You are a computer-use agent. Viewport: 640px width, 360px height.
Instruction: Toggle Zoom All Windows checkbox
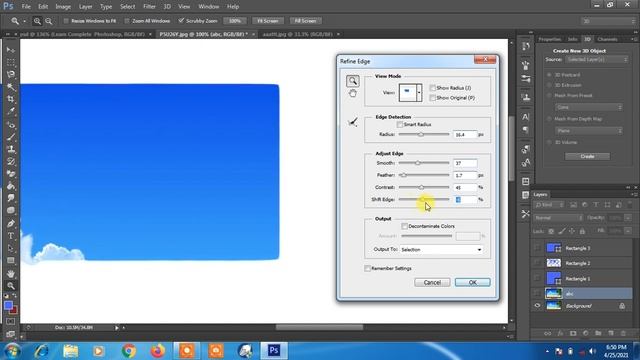(127, 21)
